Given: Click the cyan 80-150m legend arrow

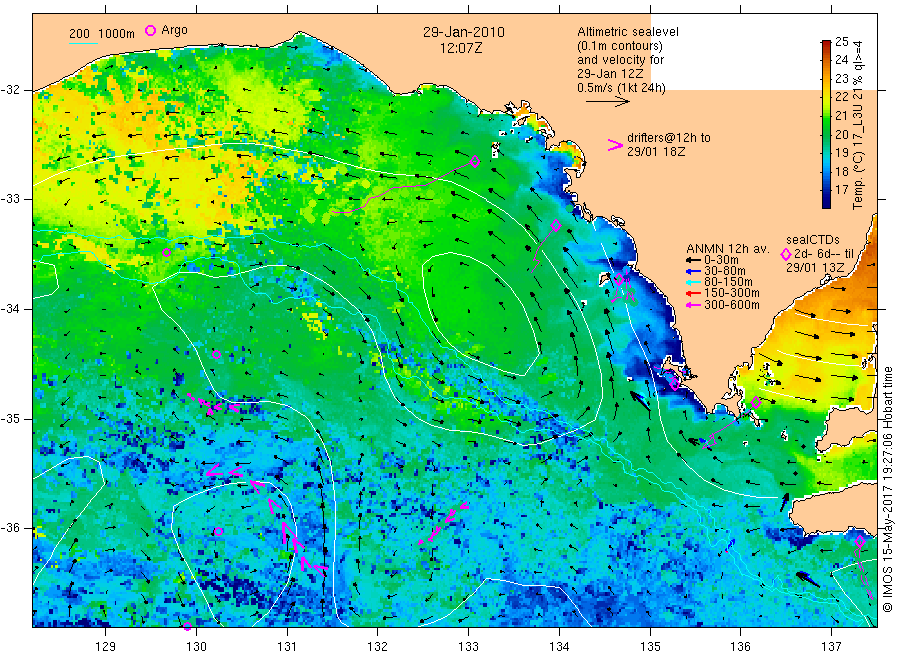Looking at the screenshot, I should [x=693, y=282].
